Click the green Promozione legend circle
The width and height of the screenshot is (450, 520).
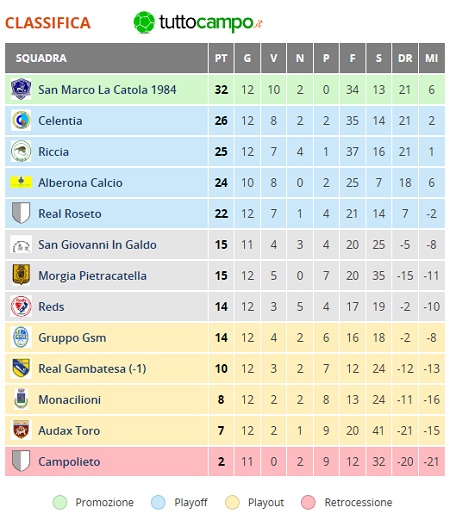coord(60,502)
